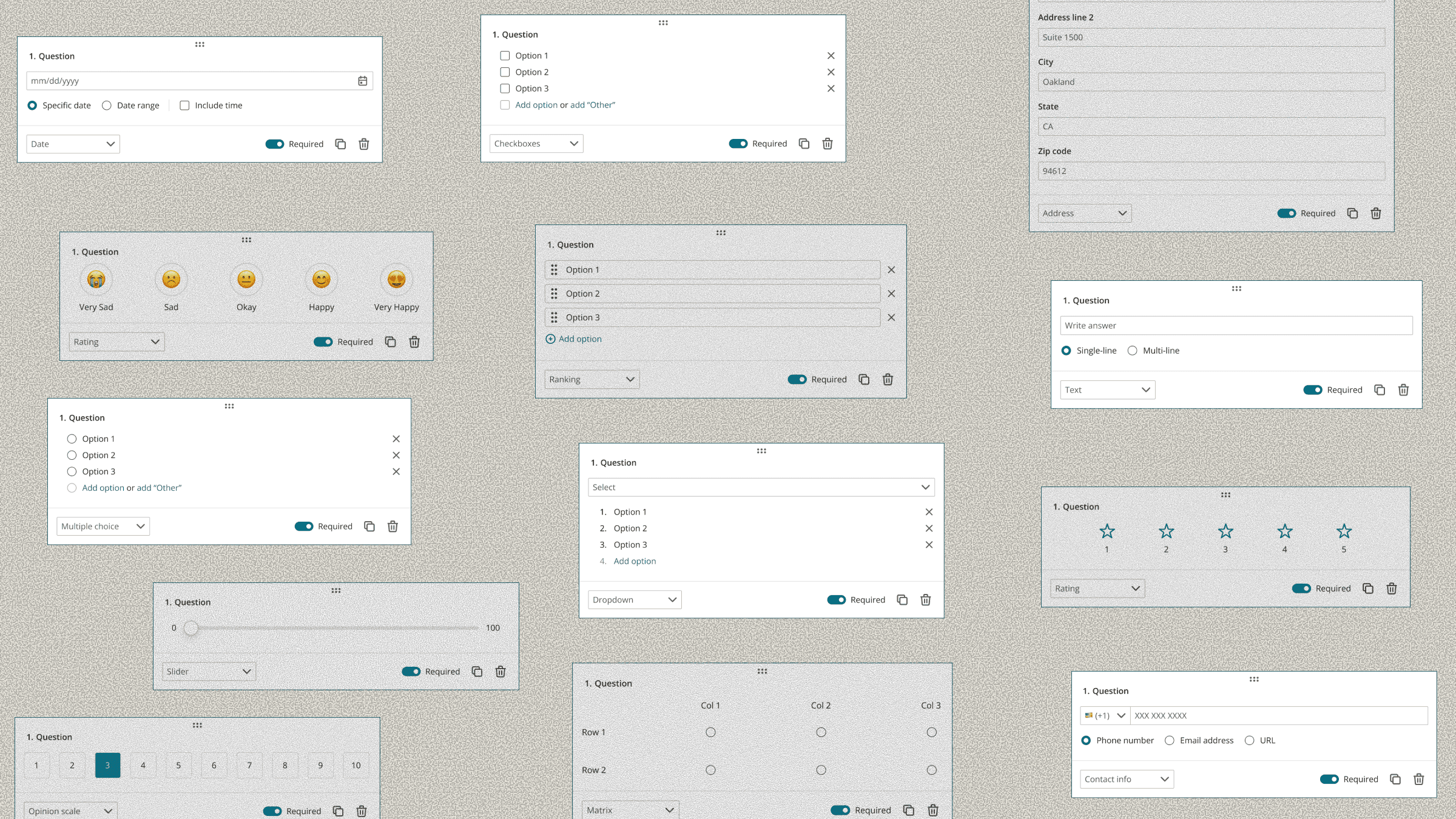Duplicate the Slider question
The width and height of the screenshot is (1456, 819).
coord(477,671)
